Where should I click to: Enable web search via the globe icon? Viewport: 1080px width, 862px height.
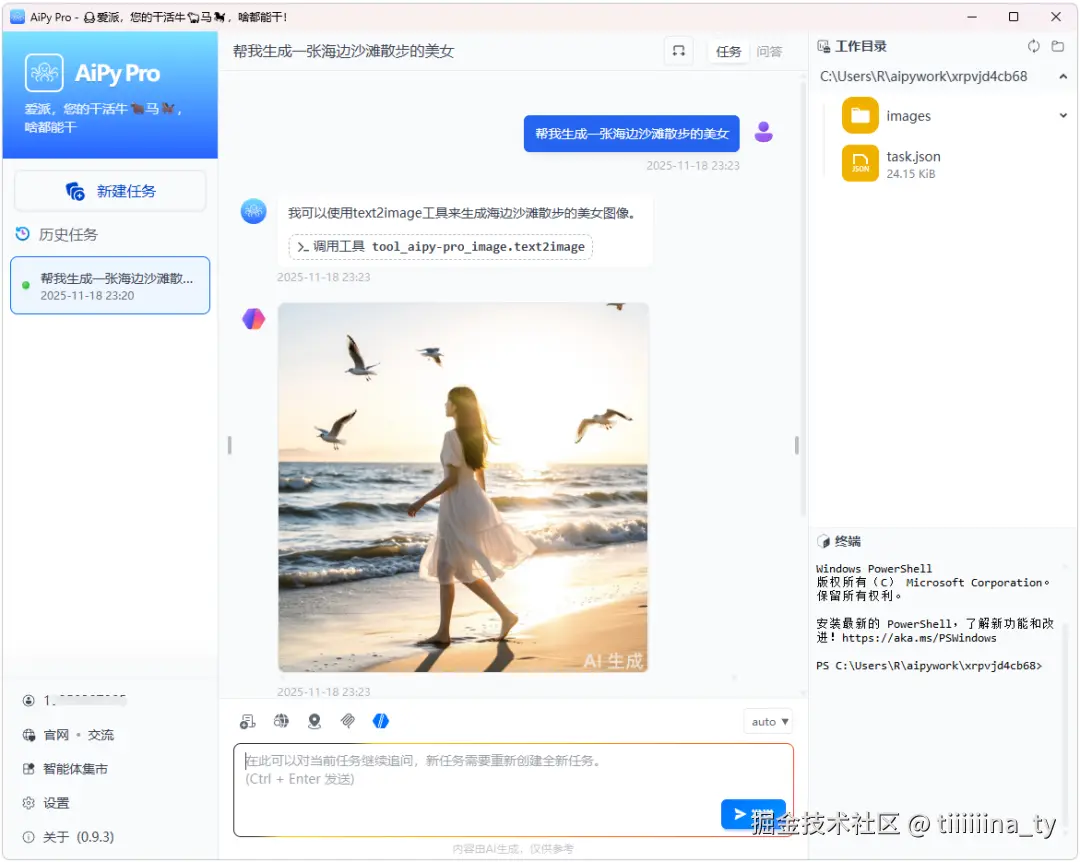point(281,720)
